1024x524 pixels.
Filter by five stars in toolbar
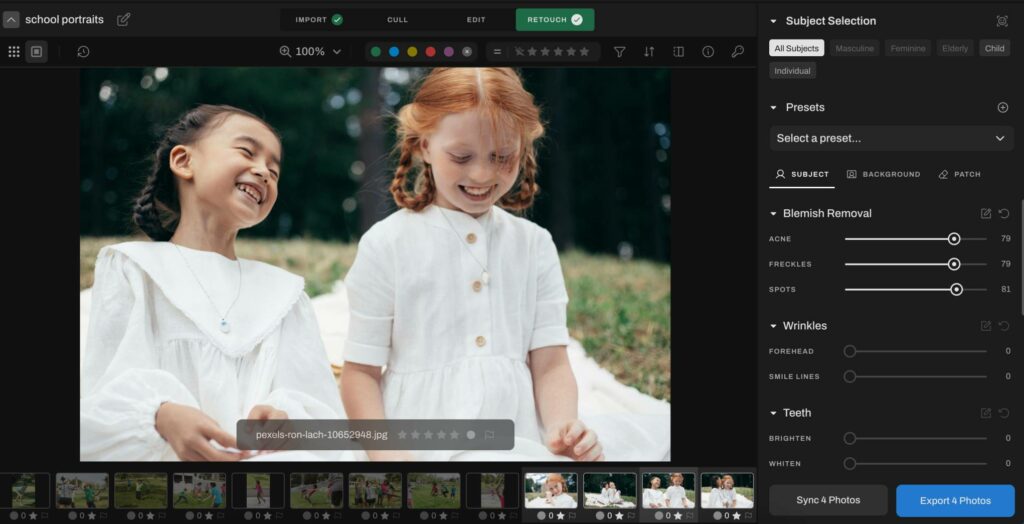point(584,52)
